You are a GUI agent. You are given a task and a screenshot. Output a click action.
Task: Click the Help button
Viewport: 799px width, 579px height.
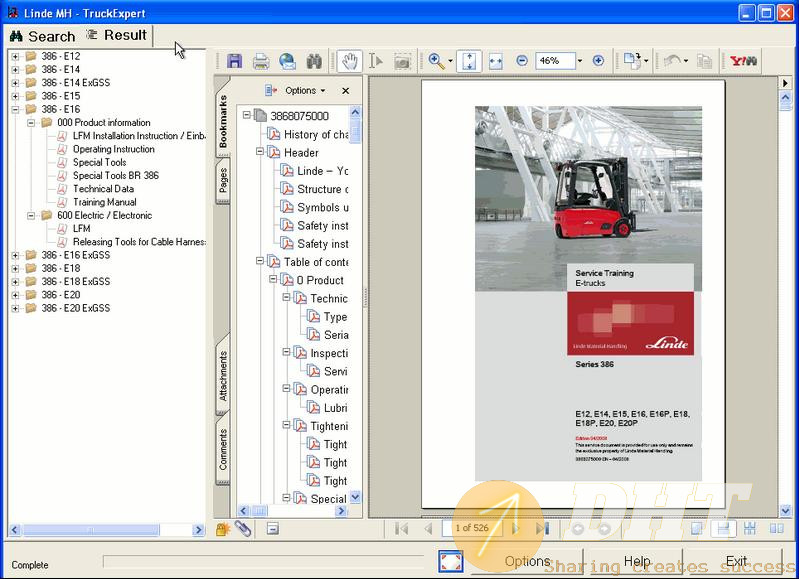tap(637, 562)
